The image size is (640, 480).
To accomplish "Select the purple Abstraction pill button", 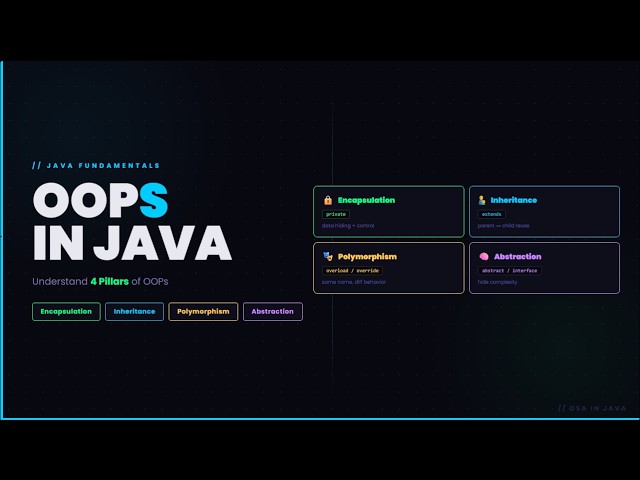I will tap(273, 311).
